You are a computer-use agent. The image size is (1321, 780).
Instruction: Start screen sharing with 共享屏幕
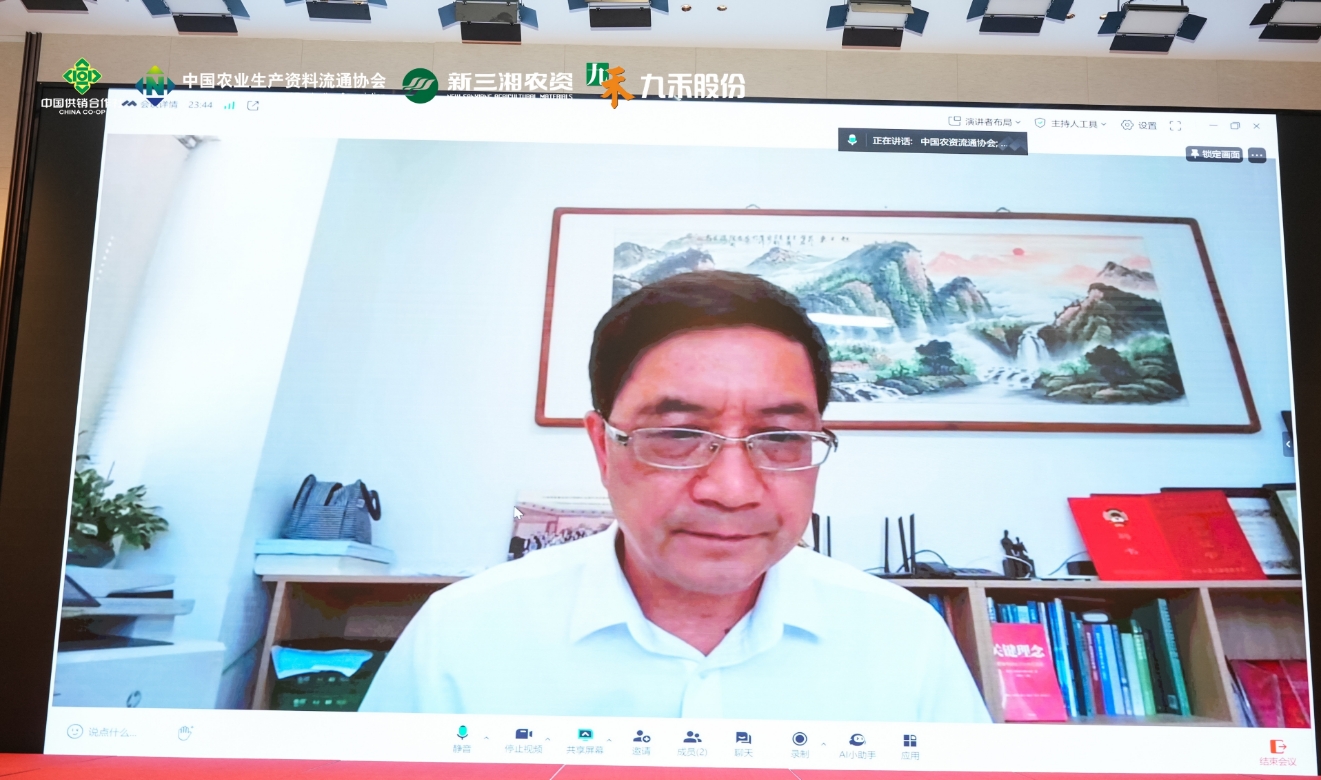pos(585,741)
